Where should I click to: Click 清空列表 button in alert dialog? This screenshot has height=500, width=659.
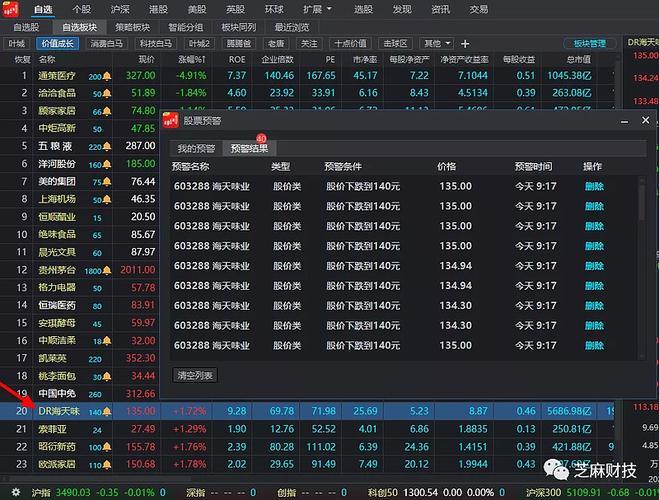[x=195, y=375]
